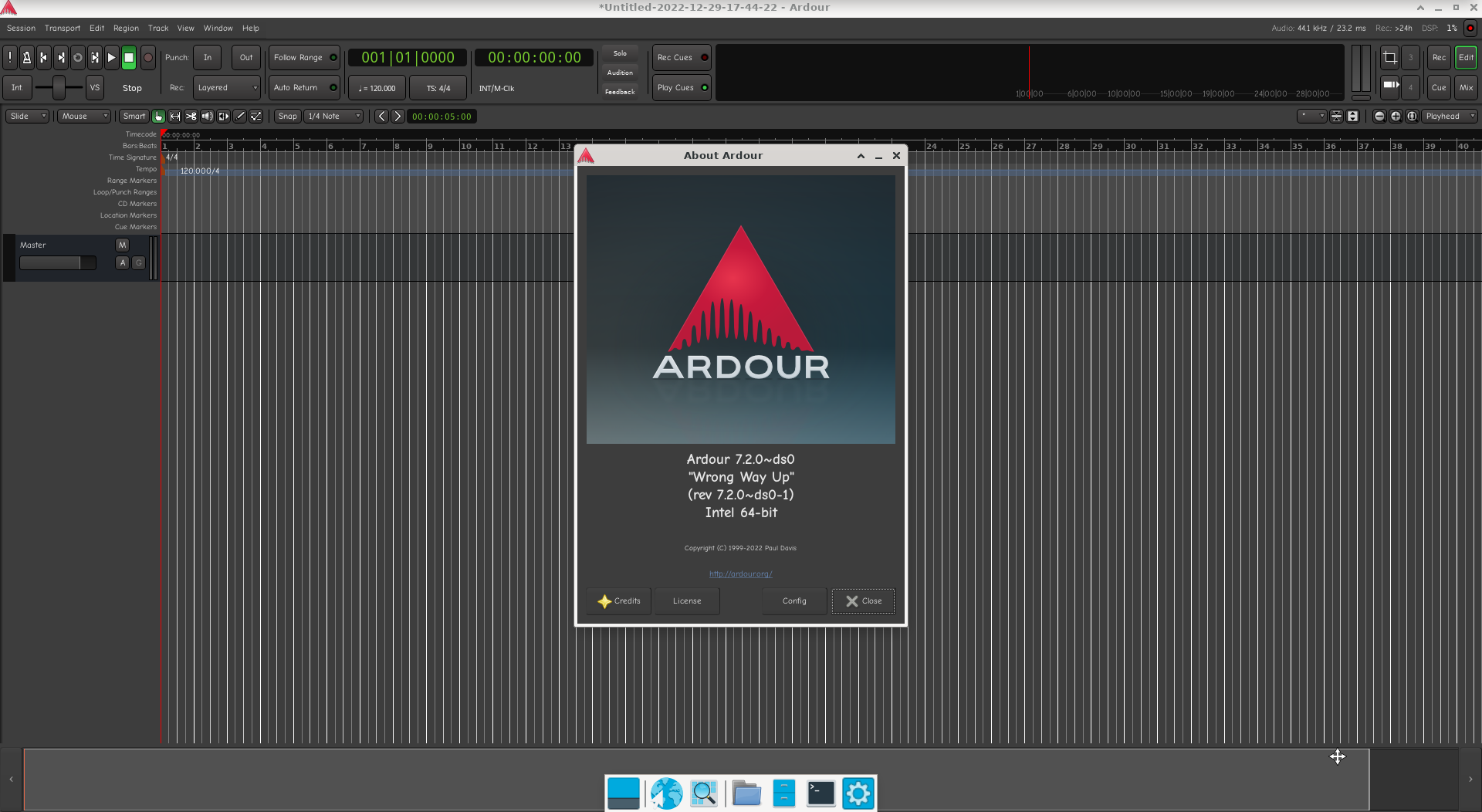Open visible tracks count dropdown

[x=1311, y=117]
